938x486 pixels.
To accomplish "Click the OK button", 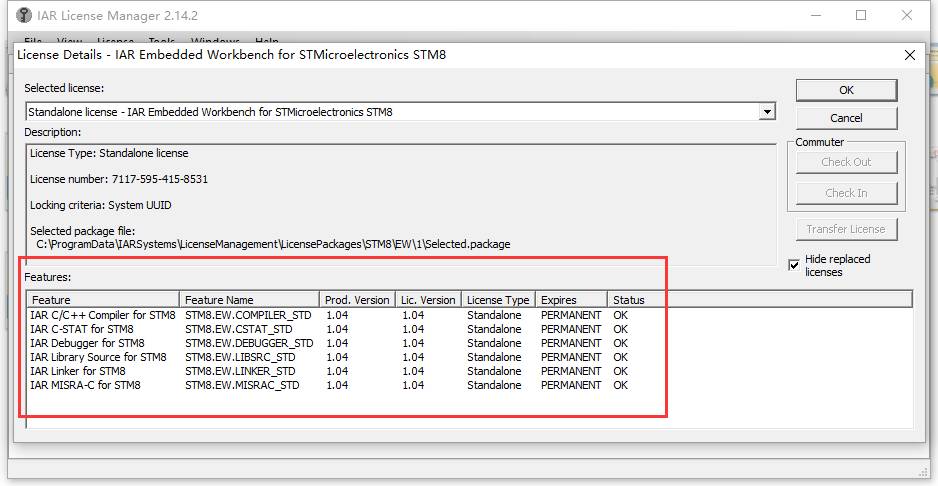I will pyautogui.click(x=846, y=90).
